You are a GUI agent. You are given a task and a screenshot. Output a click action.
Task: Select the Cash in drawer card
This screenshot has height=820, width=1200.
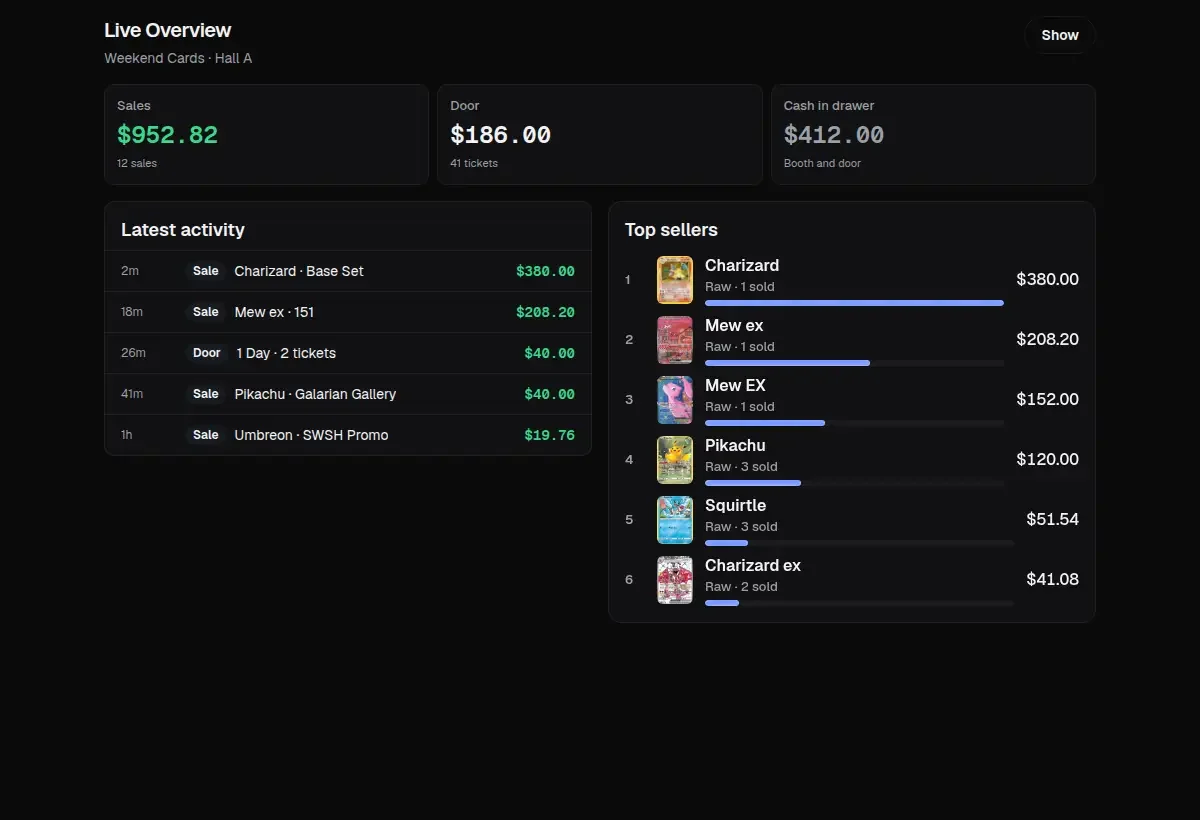tap(933, 135)
